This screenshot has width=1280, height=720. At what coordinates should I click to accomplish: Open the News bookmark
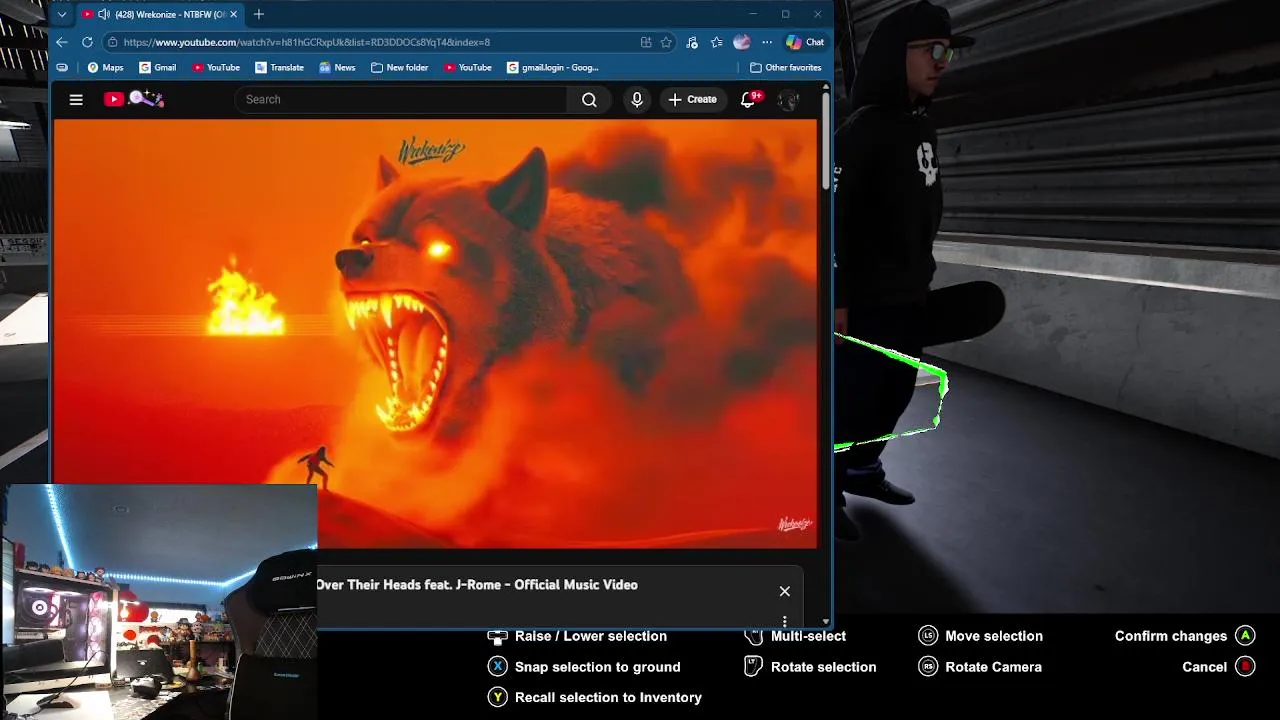pyautogui.click(x=337, y=67)
